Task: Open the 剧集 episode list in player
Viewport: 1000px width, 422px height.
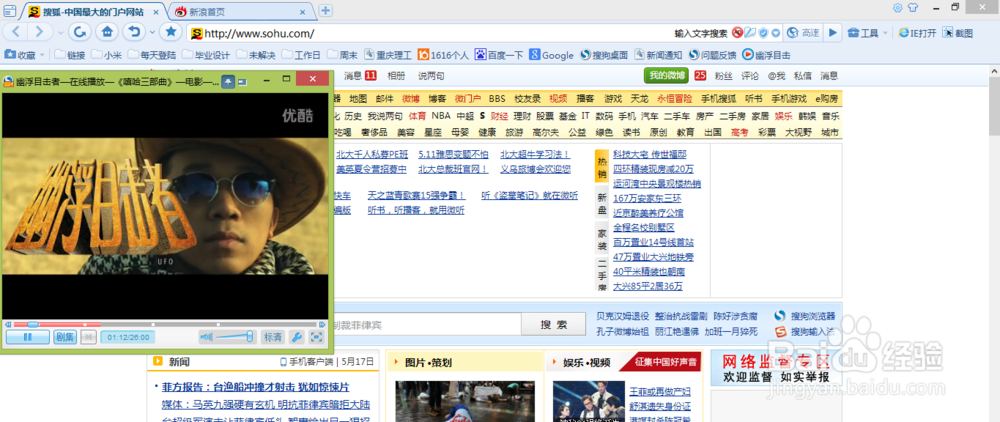Action: click(x=65, y=337)
